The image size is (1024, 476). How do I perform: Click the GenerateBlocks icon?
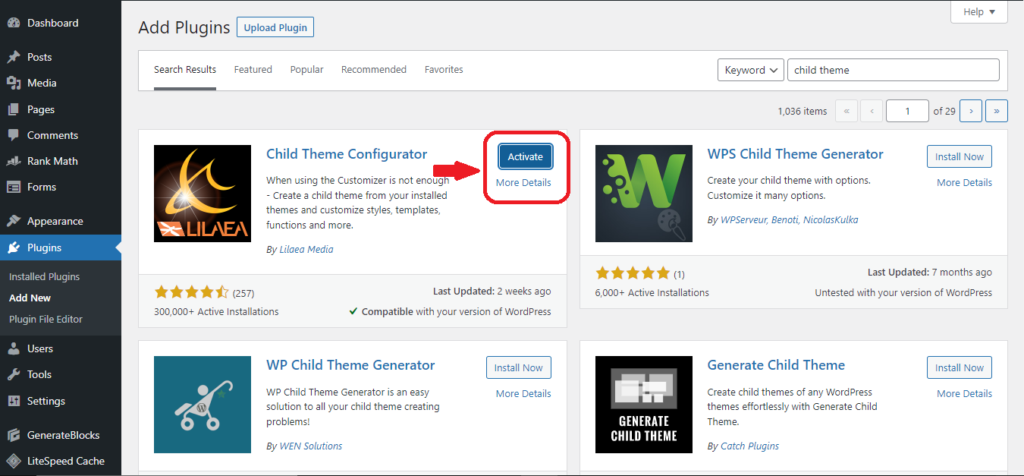click(x=12, y=435)
